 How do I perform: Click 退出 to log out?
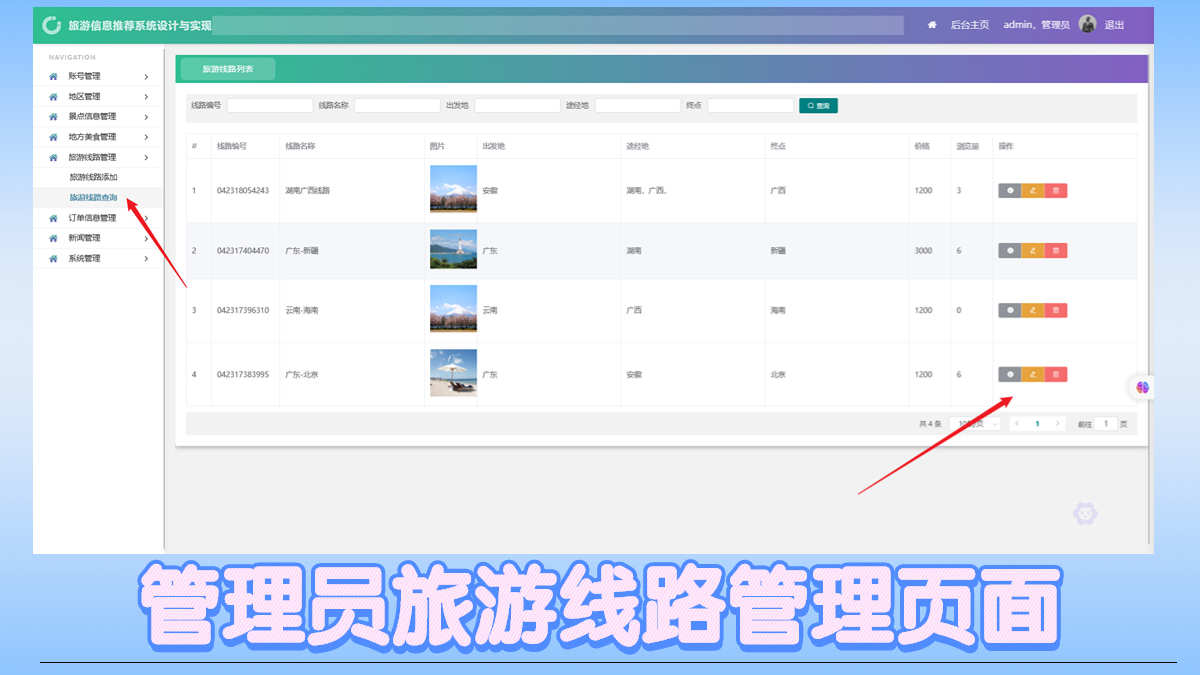pos(1114,25)
